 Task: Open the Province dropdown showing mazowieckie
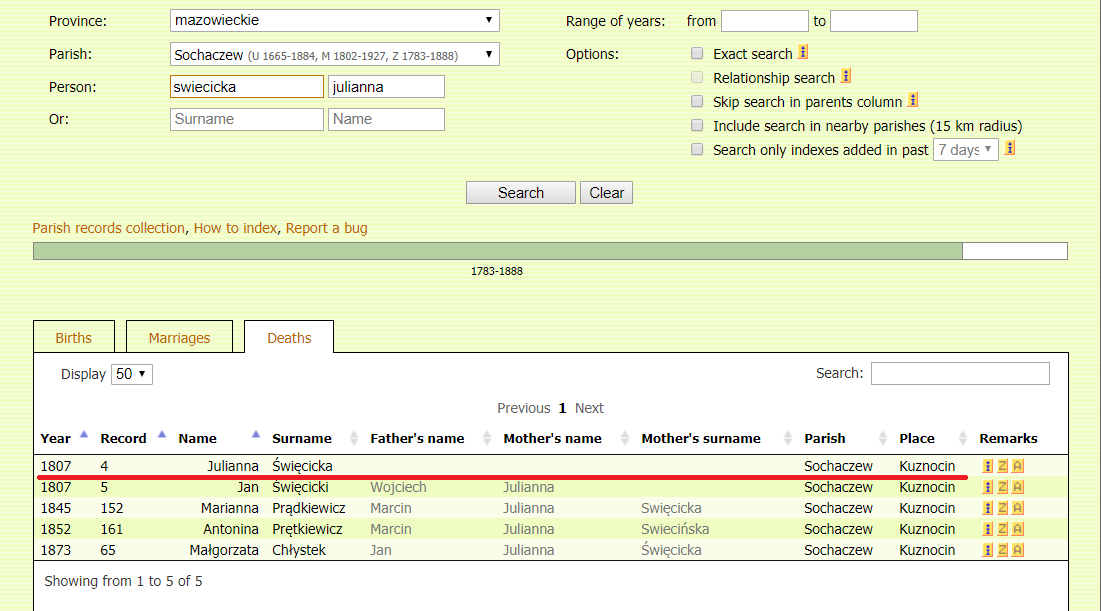pos(334,20)
